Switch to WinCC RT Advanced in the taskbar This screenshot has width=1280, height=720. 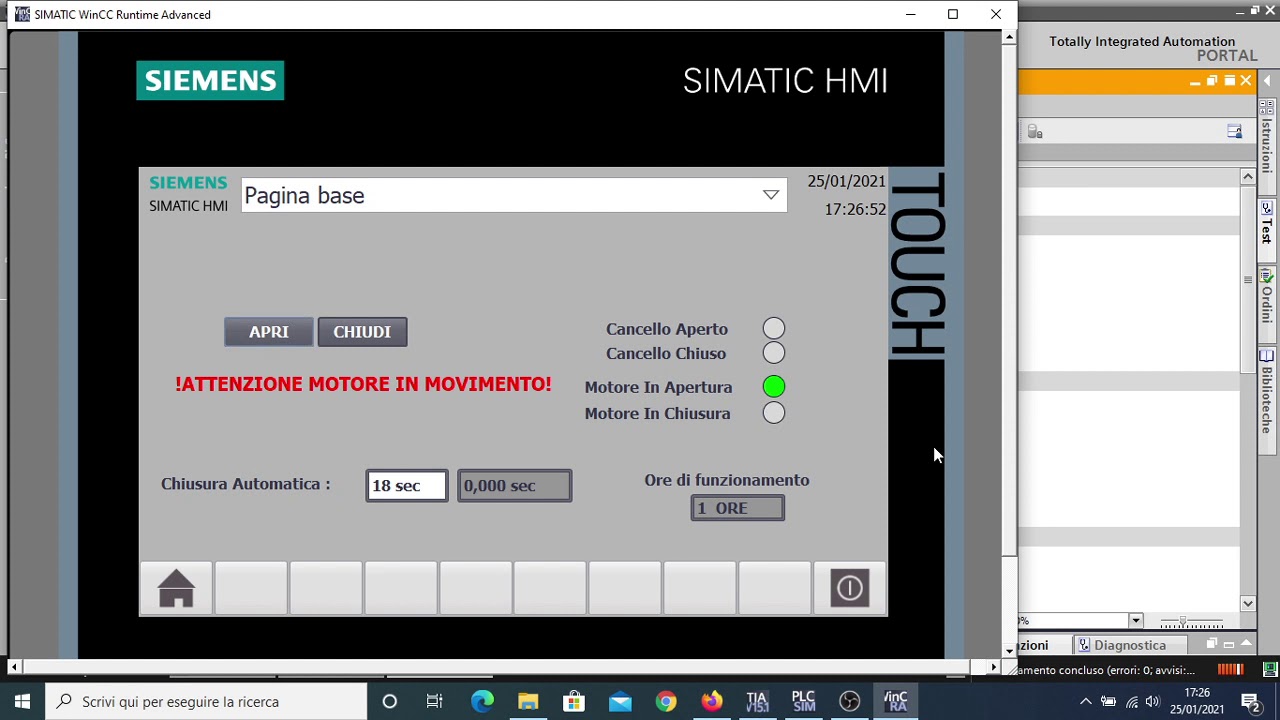(895, 702)
